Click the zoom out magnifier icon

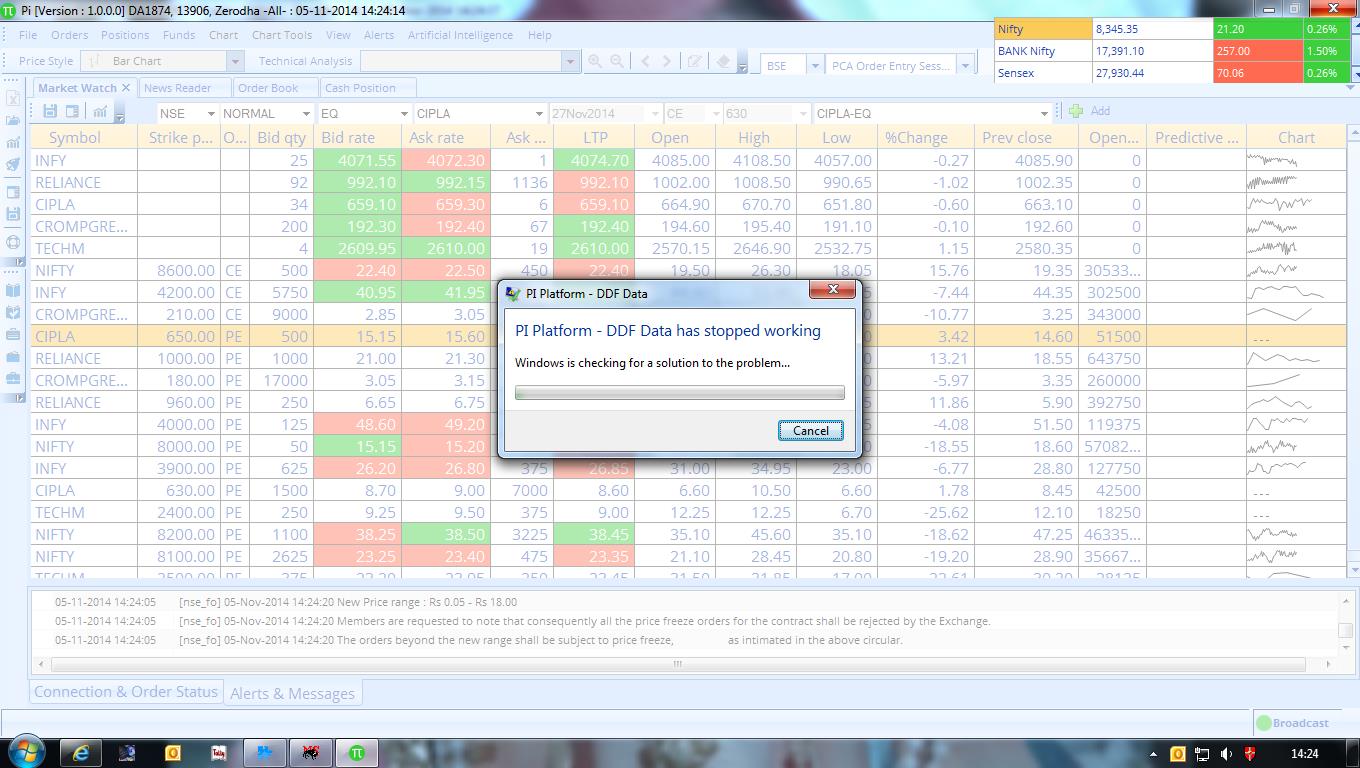(617, 61)
